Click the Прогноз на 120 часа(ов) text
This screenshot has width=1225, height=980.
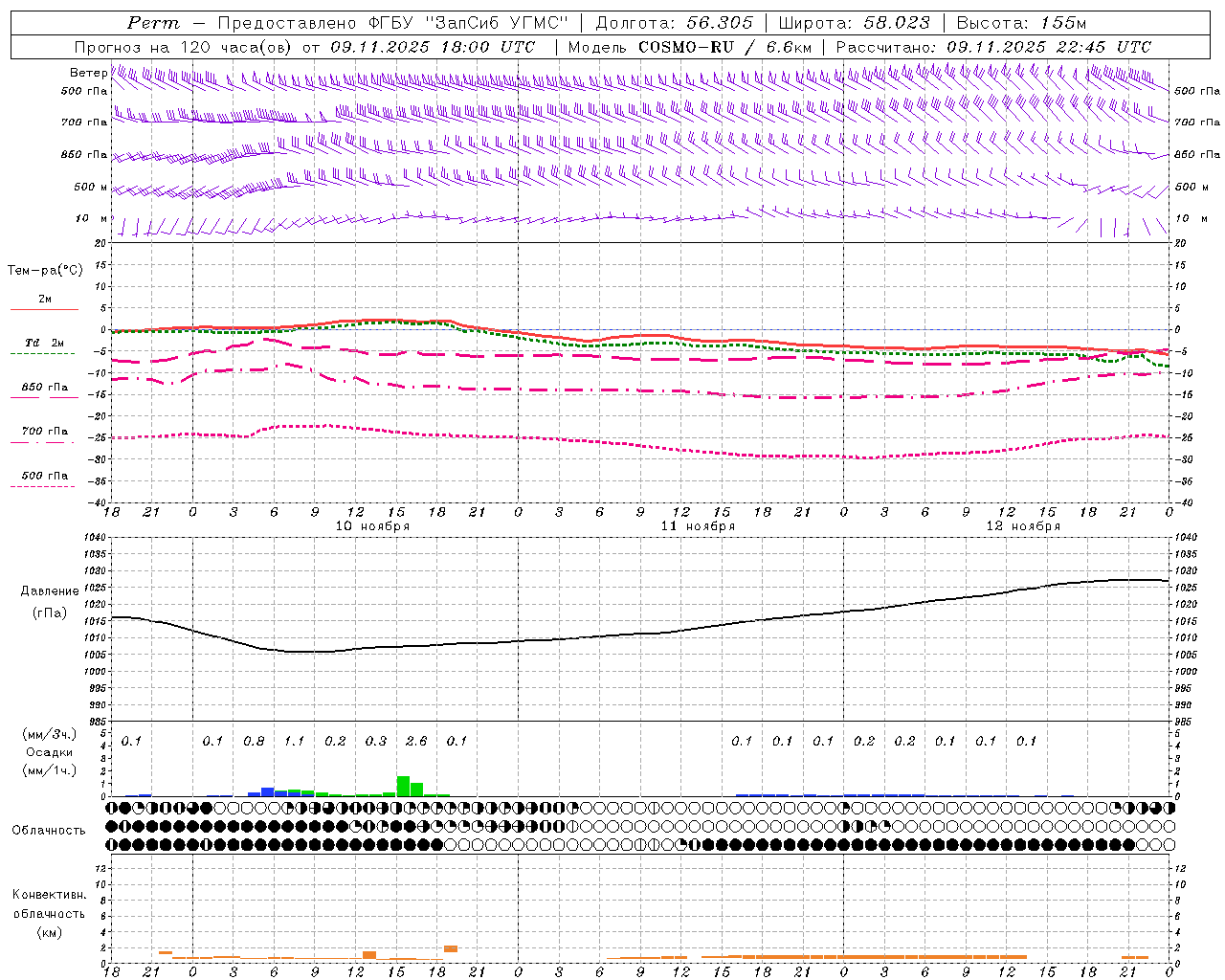click(185, 47)
